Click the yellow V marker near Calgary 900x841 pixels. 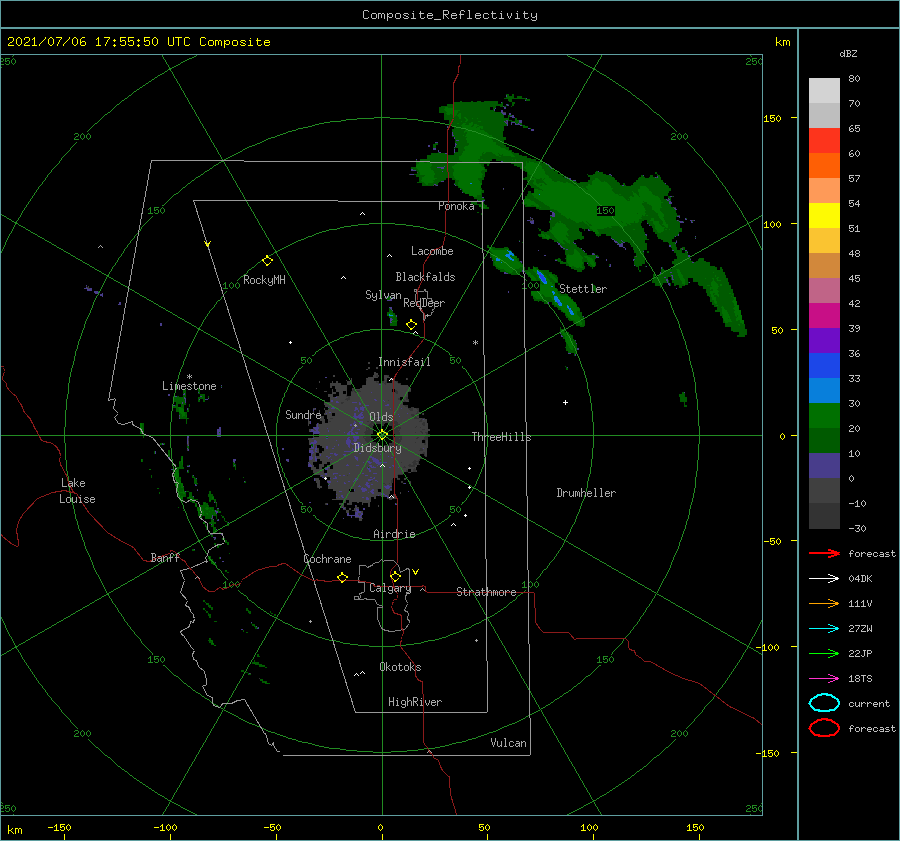(416, 572)
